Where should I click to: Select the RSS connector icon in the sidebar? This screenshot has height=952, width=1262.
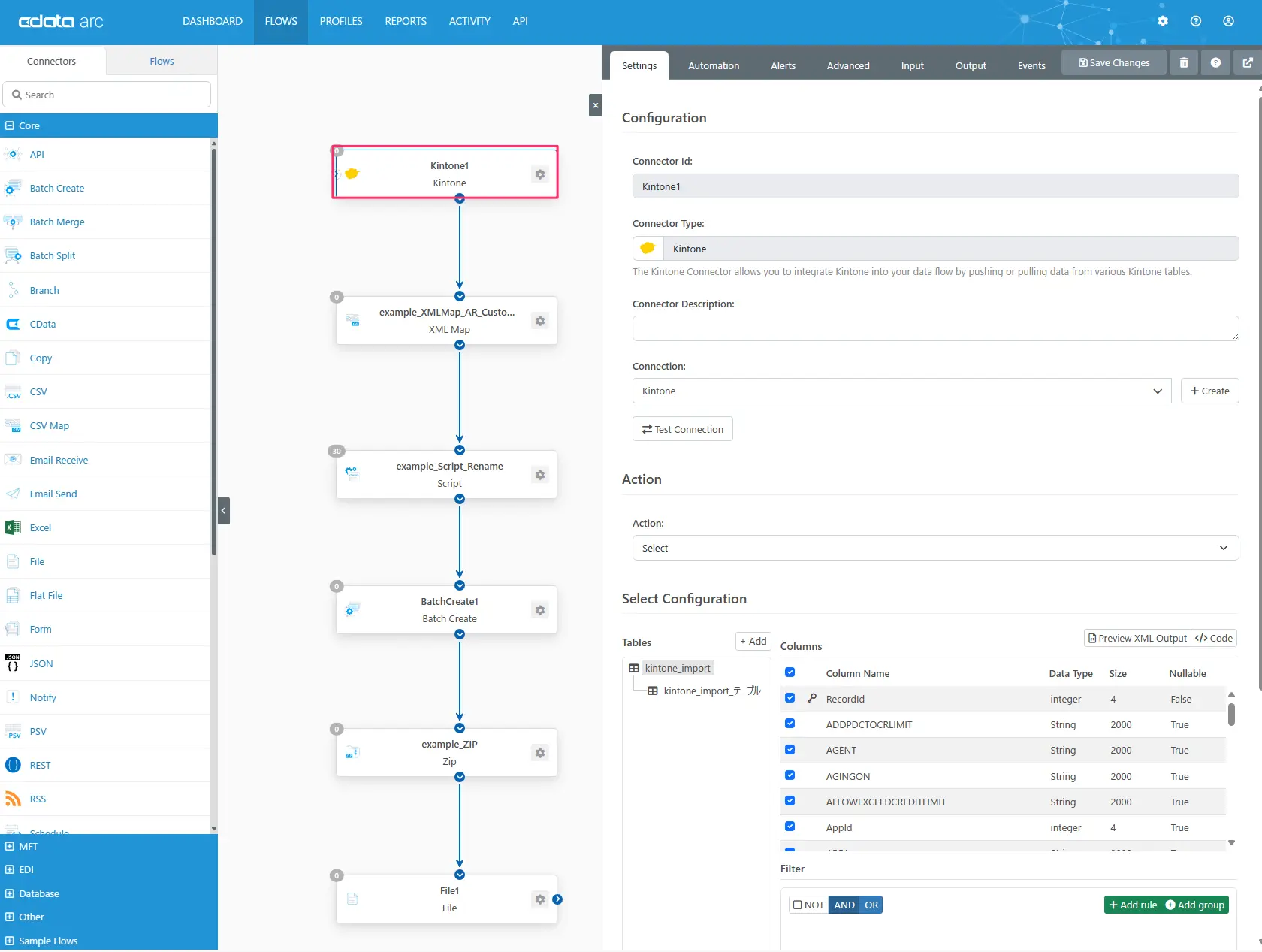[x=13, y=799]
